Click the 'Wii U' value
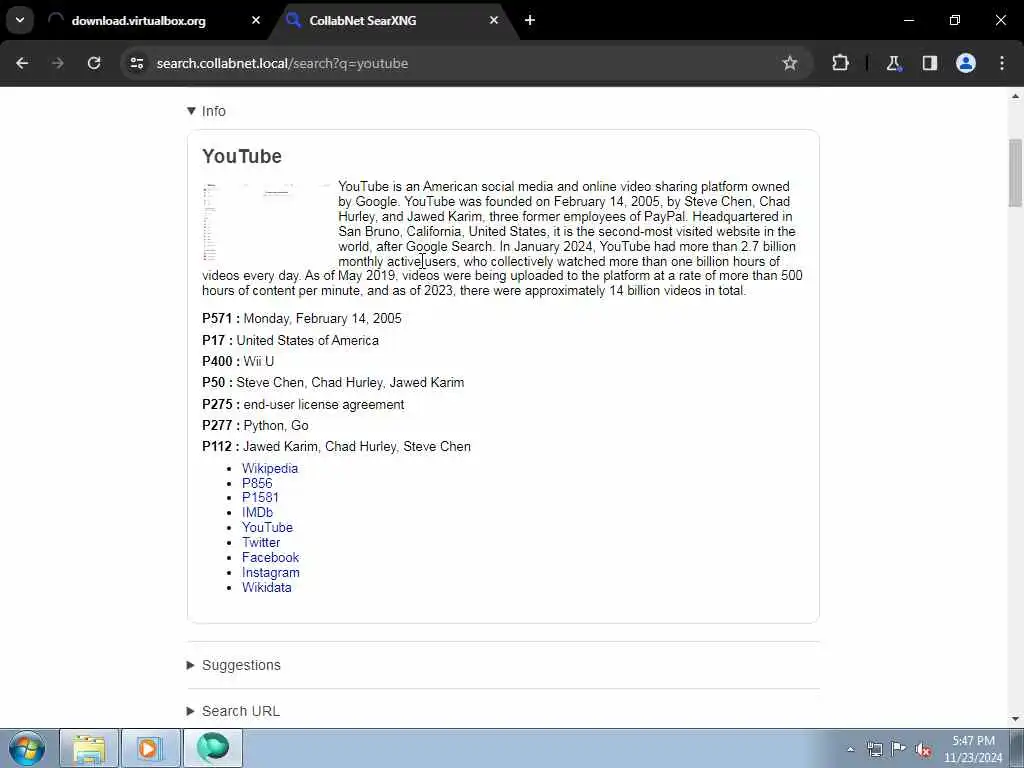This screenshot has width=1024, height=768. 259,361
